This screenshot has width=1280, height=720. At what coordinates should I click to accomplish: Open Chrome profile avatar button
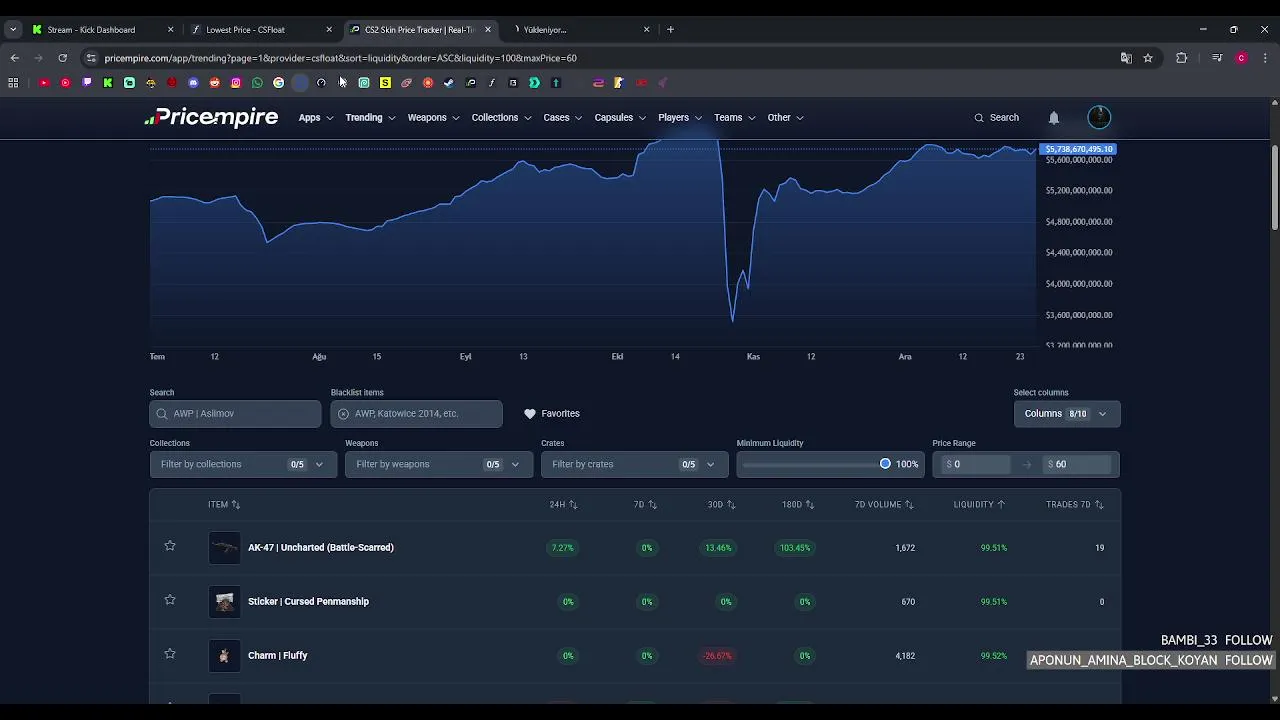[1241, 58]
